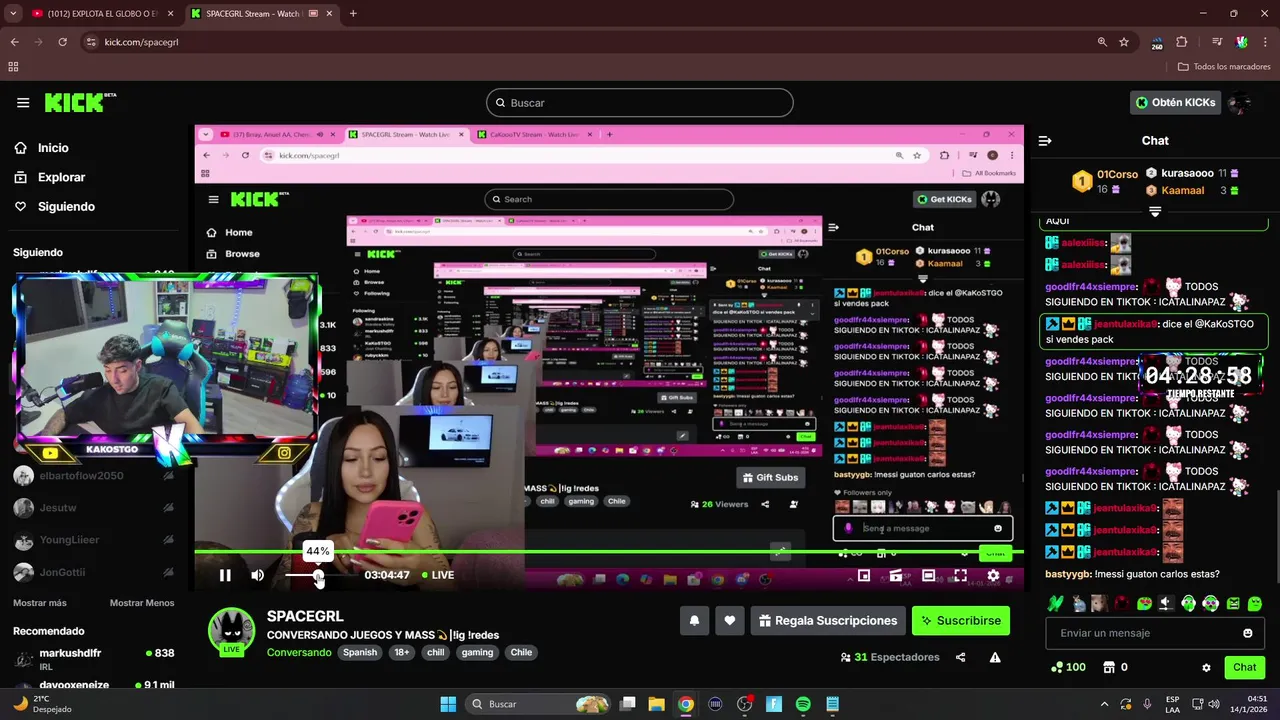1280x720 pixels.
Task: Open video player settings gear
Action: pos(993,575)
